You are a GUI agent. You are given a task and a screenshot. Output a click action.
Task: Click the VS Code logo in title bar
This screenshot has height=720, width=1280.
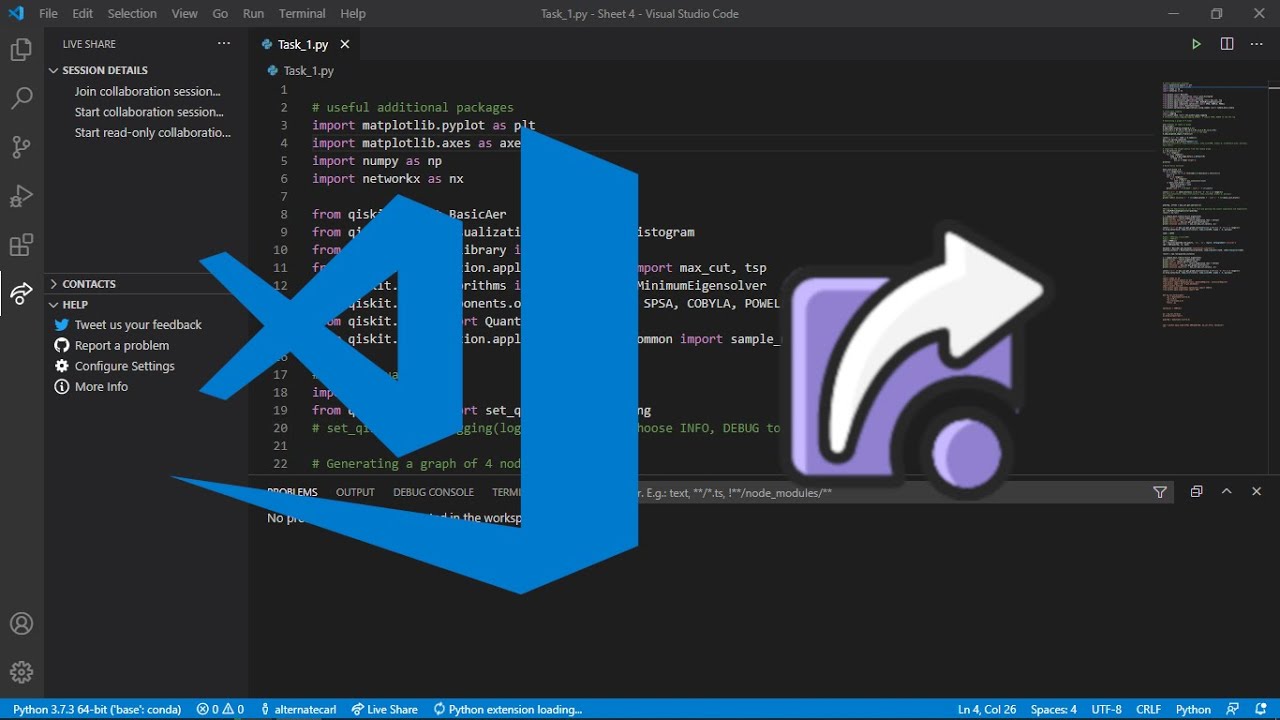(x=16, y=13)
